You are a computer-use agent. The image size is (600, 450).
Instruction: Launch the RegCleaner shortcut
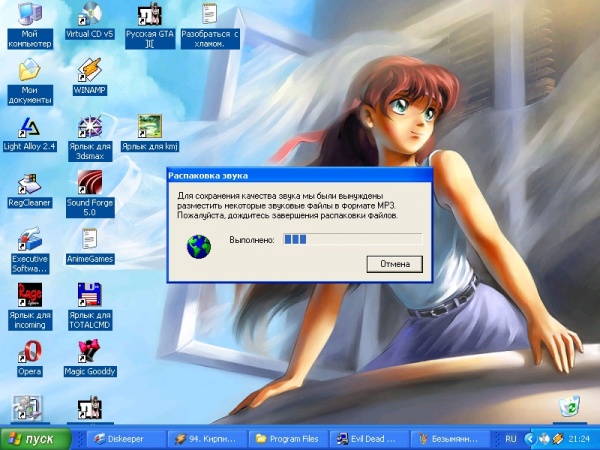click(29, 189)
